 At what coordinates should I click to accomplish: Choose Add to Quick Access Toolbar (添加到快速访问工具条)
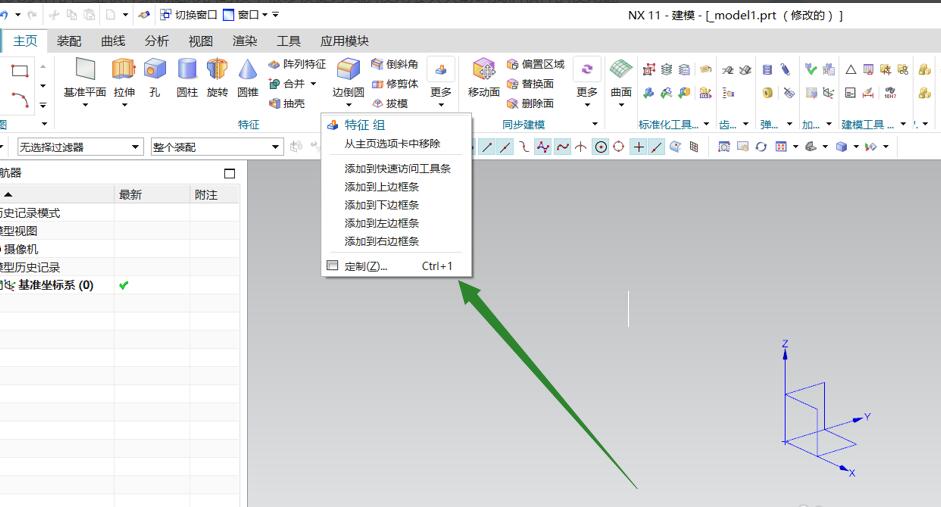click(x=397, y=169)
